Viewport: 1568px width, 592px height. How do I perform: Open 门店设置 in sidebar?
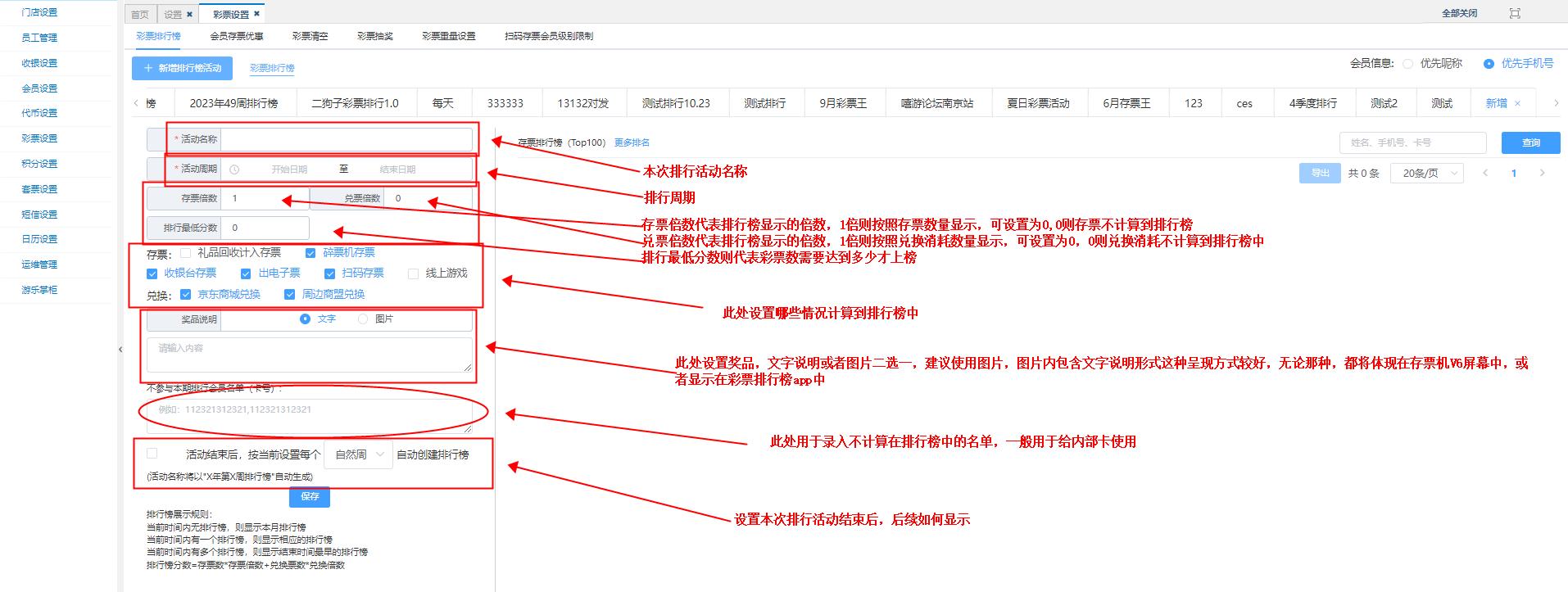pyautogui.click(x=39, y=12)
